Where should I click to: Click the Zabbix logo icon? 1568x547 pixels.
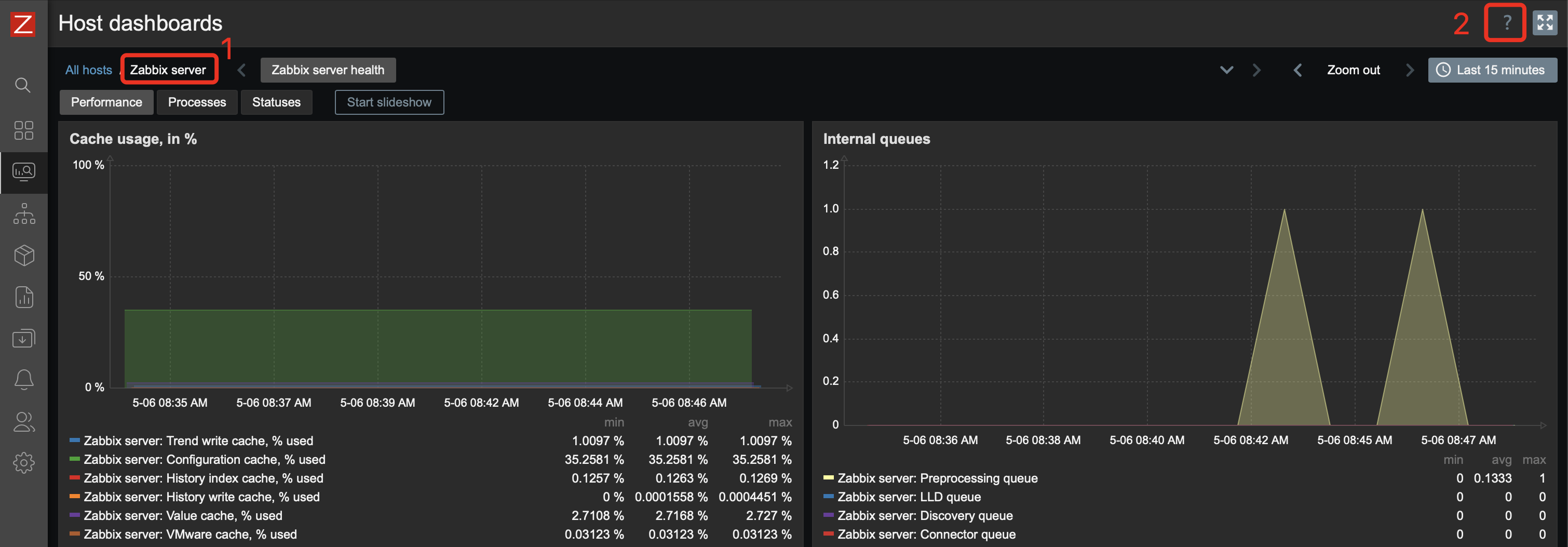[23, 24]
